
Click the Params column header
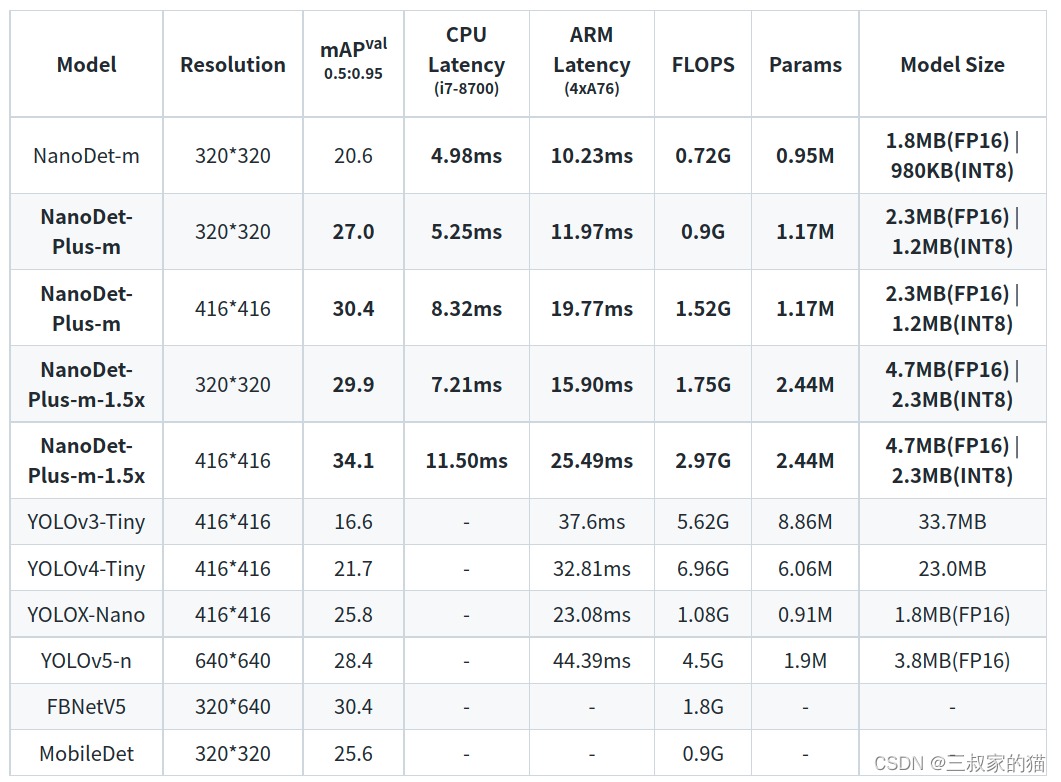click(x=805, y=65)
